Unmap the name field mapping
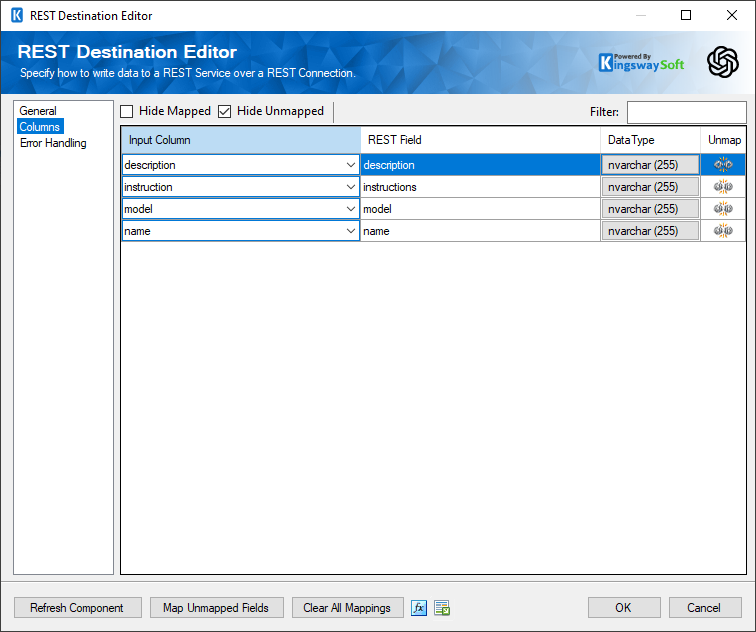Screen dimensions: 756x632 (723, 231)
